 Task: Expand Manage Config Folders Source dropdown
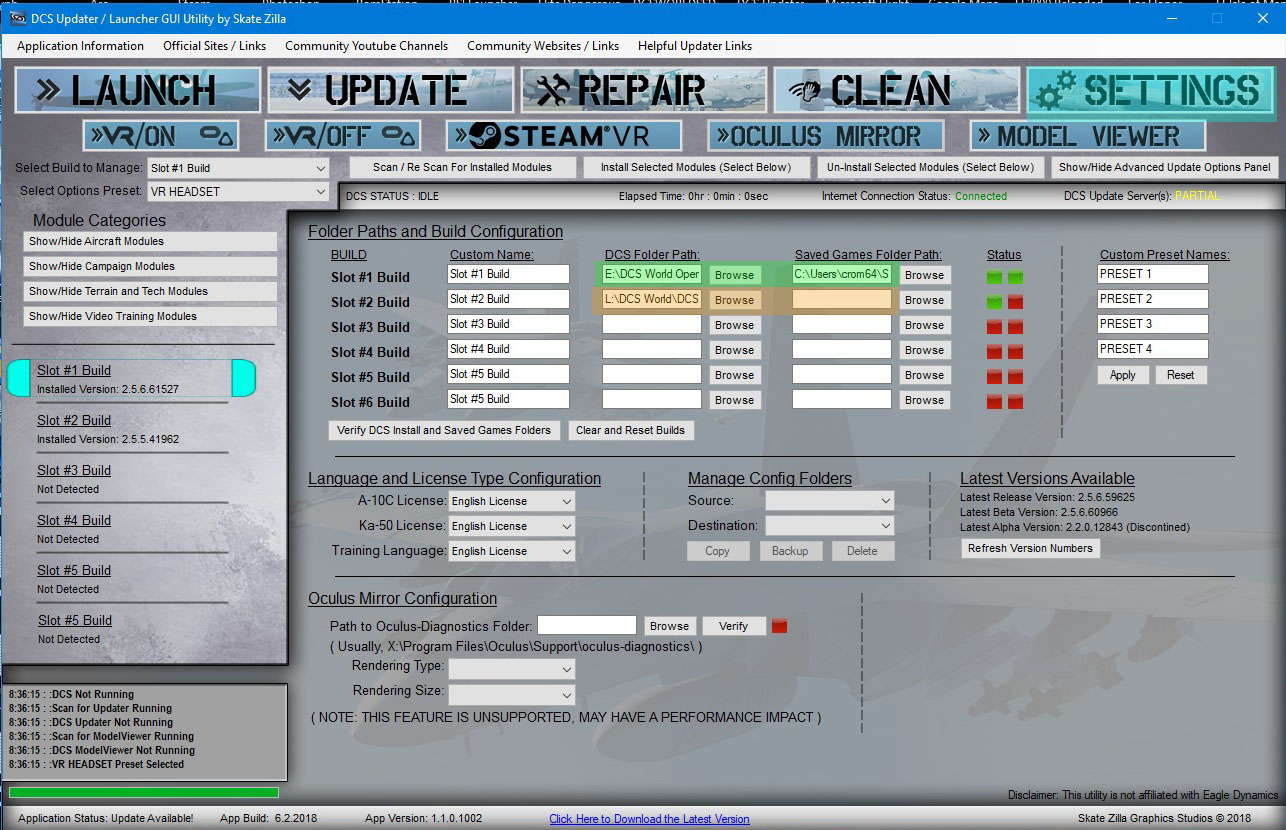tap(830, 500)
